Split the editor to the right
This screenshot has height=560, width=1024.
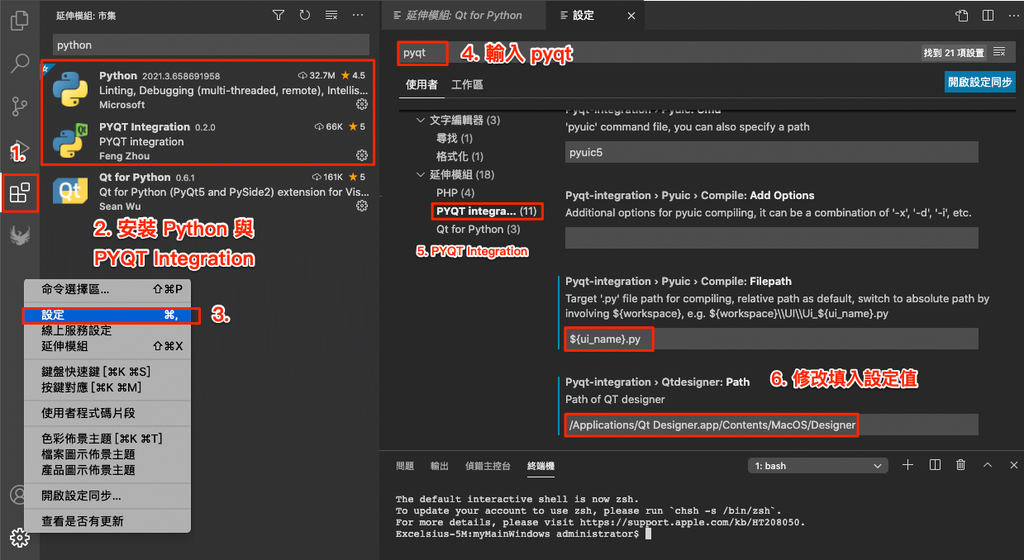click(x=988, y=15)
